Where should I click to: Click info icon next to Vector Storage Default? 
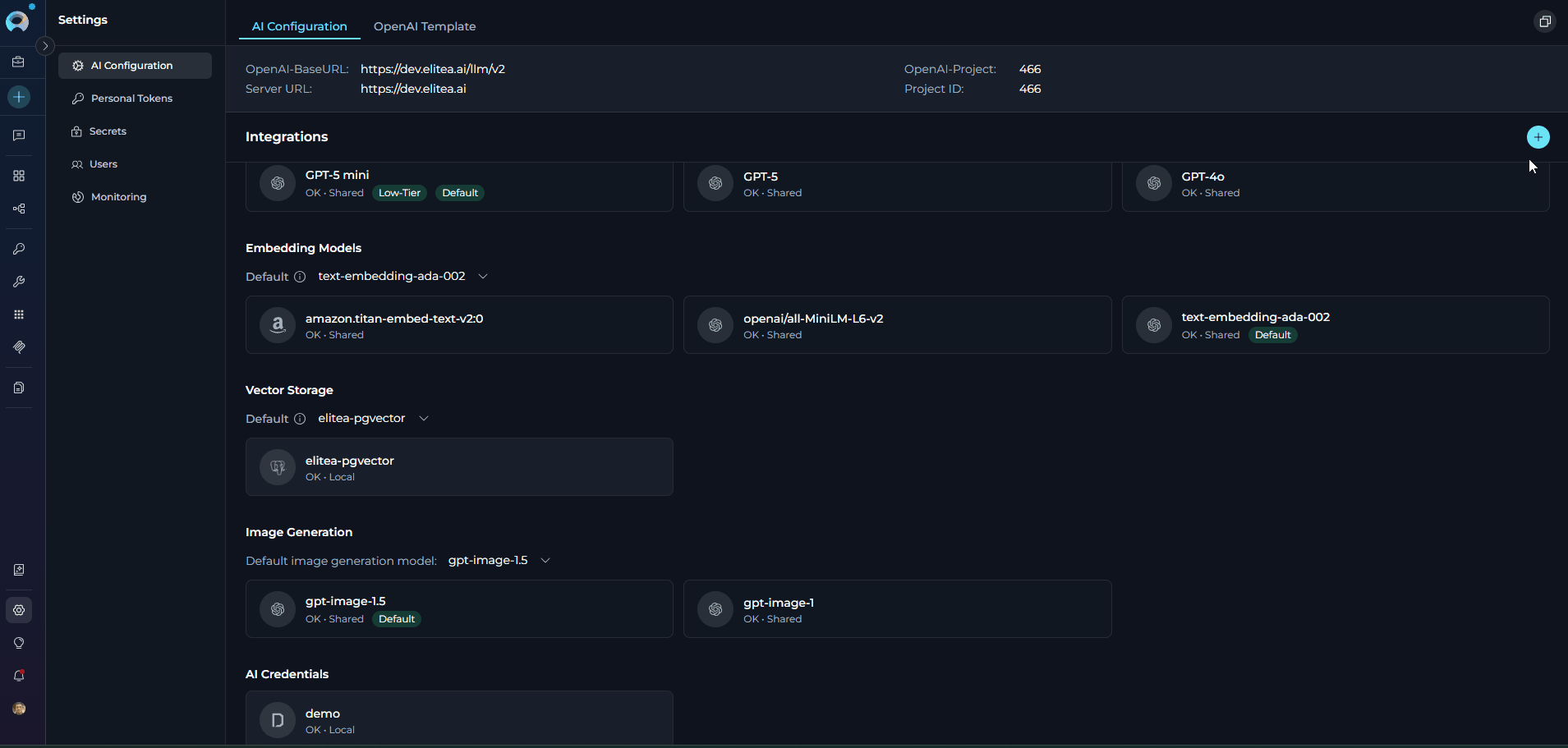click(x=300, y=419)
